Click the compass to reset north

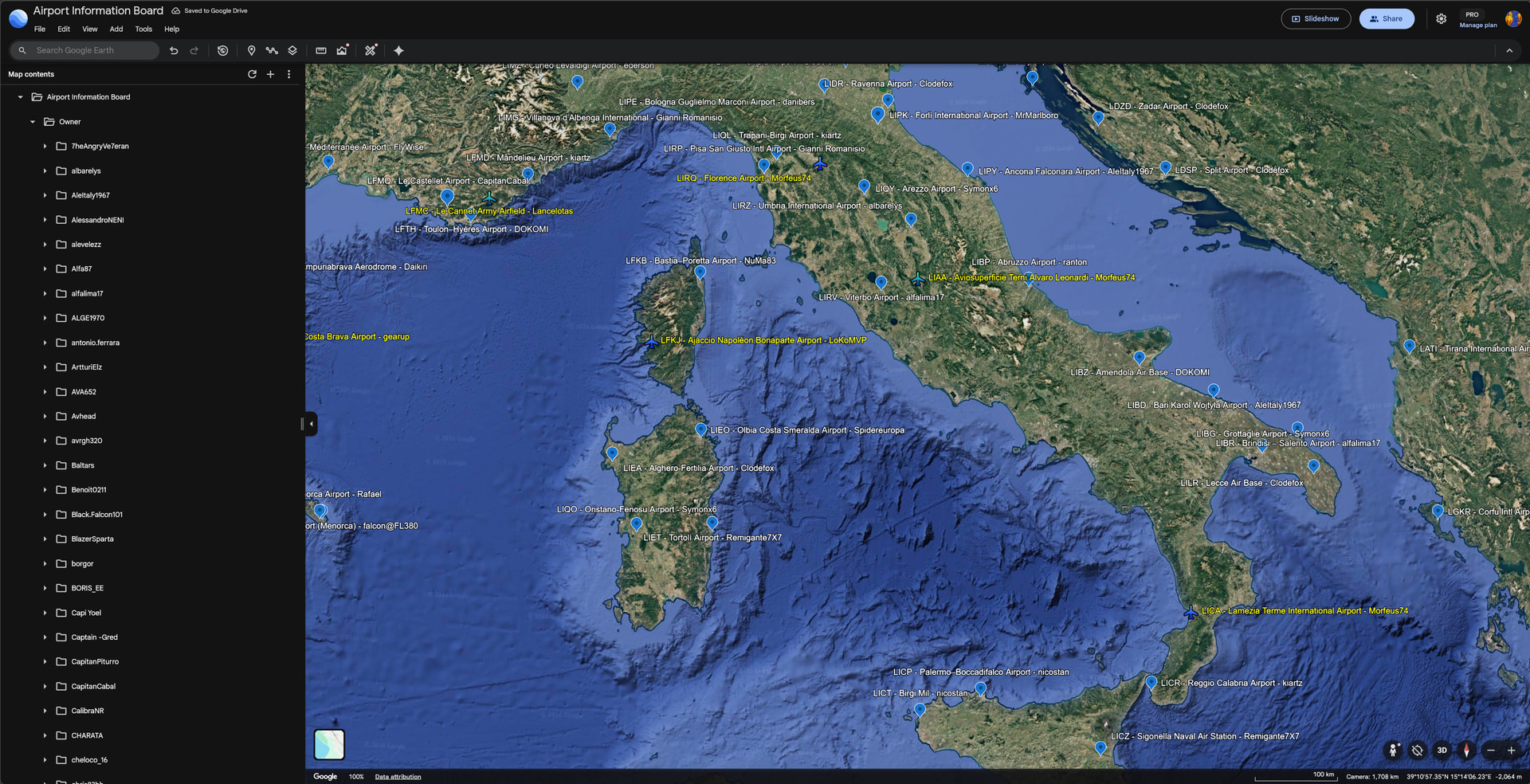(1466, 750)
